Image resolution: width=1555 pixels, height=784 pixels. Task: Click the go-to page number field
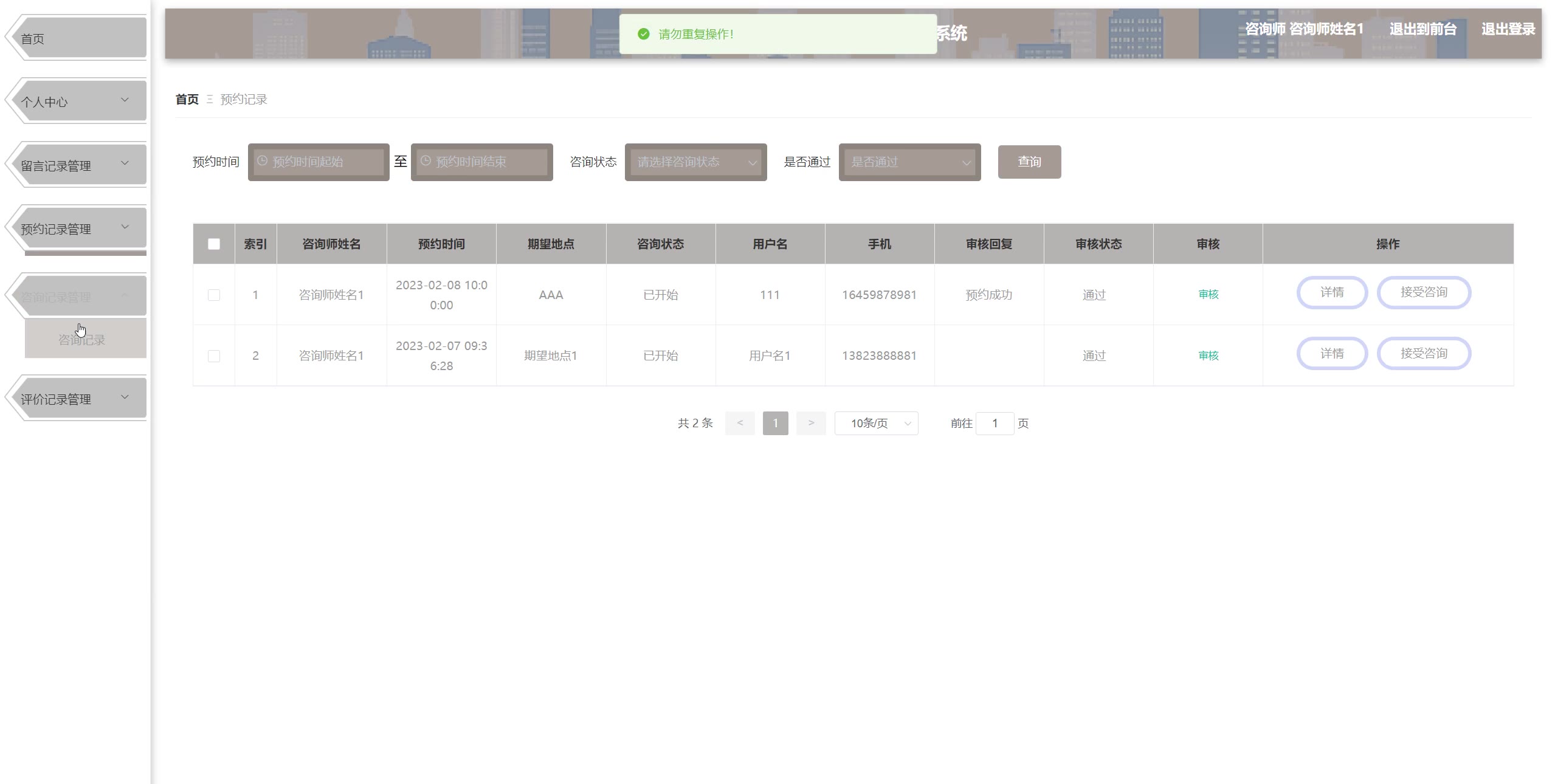pos(995,423)
